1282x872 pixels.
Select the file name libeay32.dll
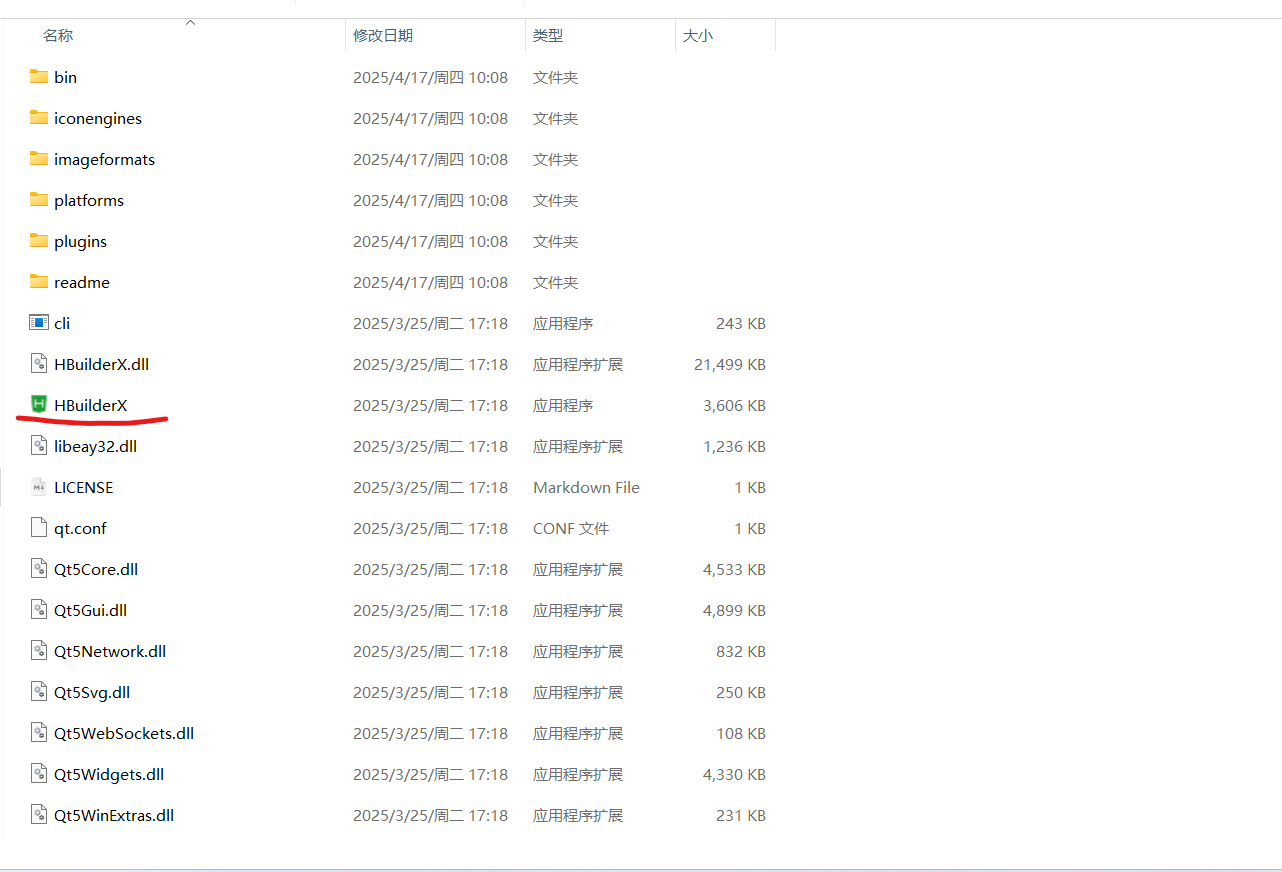(96, 446)
